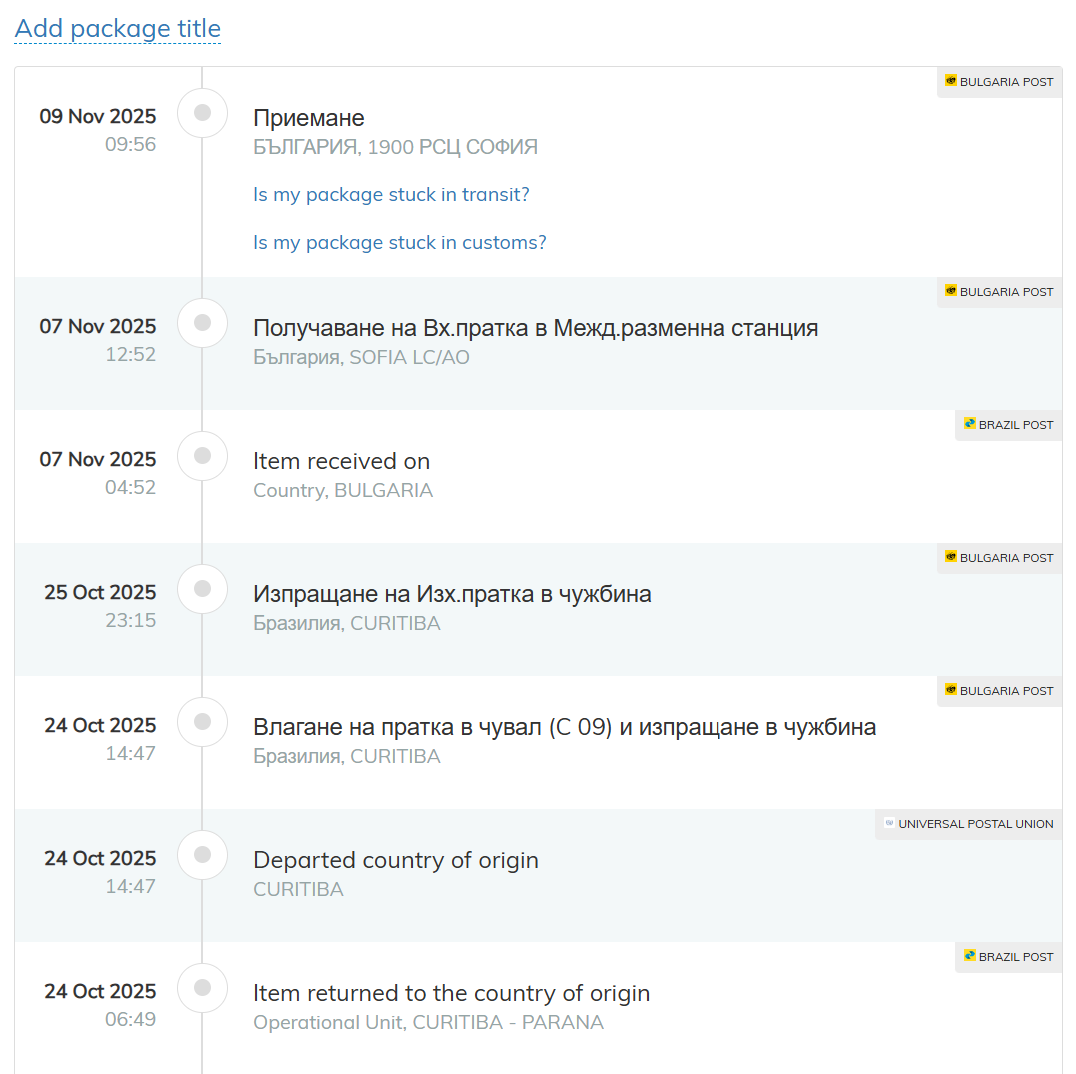Click 'Item returned to the country of origin' text
The width and height of the screenshot is (1076, 1074).
tap(451, 993)
